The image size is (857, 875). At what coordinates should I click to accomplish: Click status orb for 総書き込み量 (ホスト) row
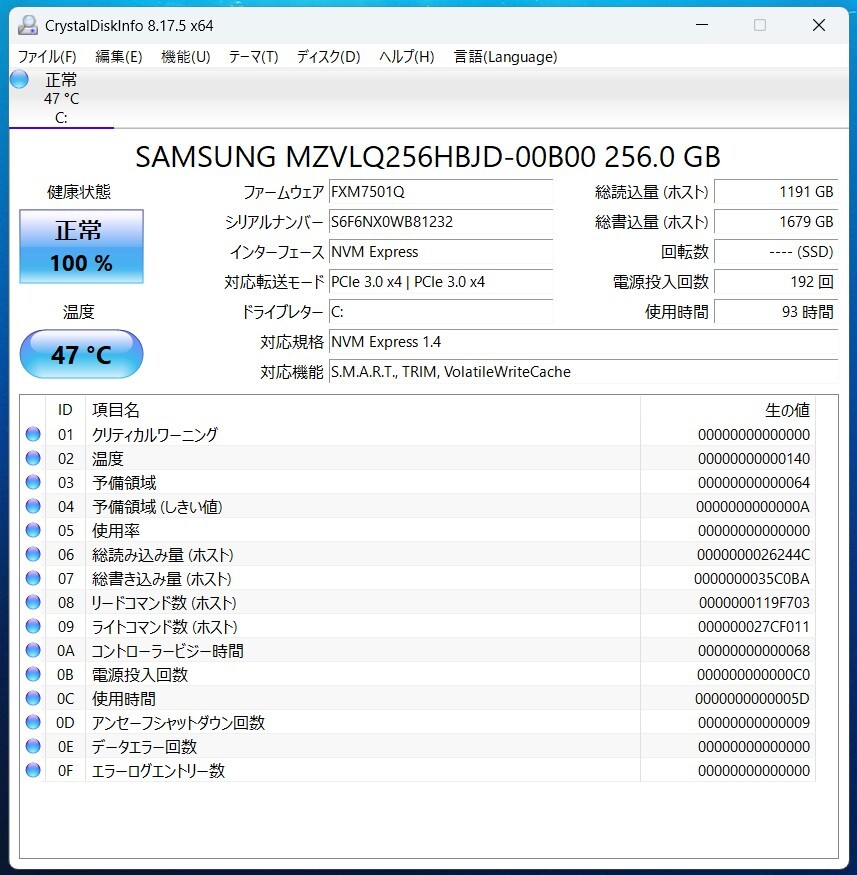point(33,578)
